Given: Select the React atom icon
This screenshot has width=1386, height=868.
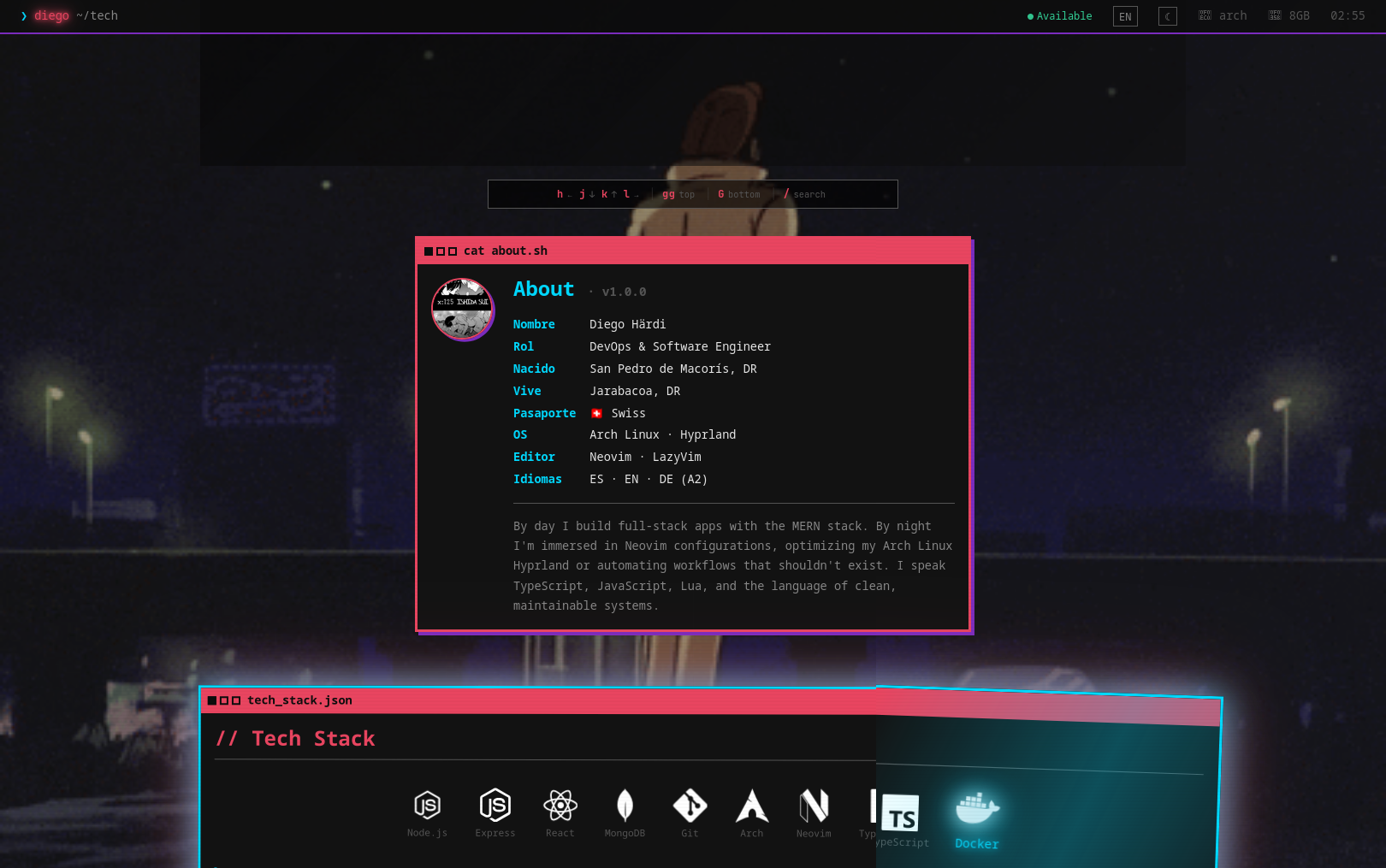Looking at the screenshot, I should click(x=560, y=806).
